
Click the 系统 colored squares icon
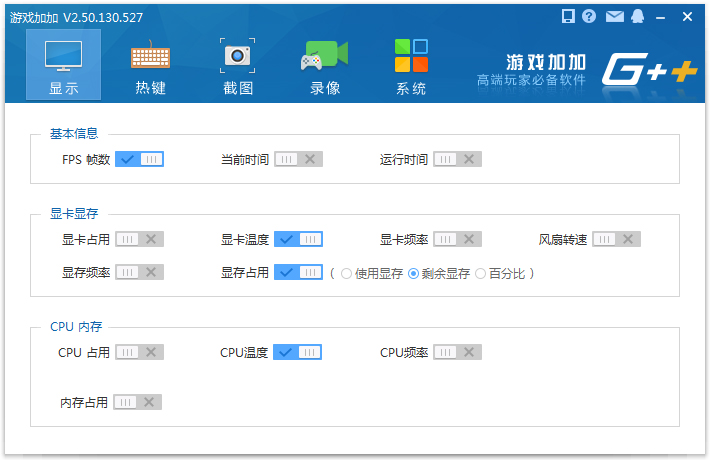(x=411, y=55)
